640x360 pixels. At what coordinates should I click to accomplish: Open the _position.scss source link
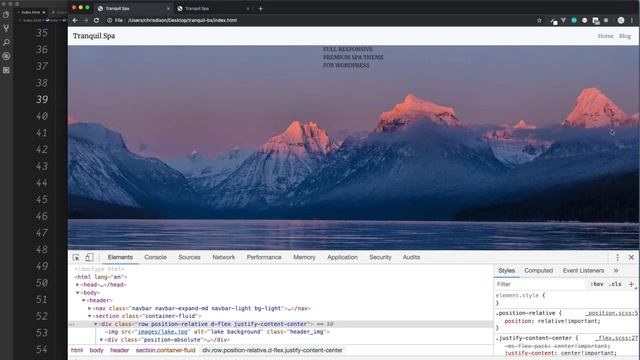(611, 313)
